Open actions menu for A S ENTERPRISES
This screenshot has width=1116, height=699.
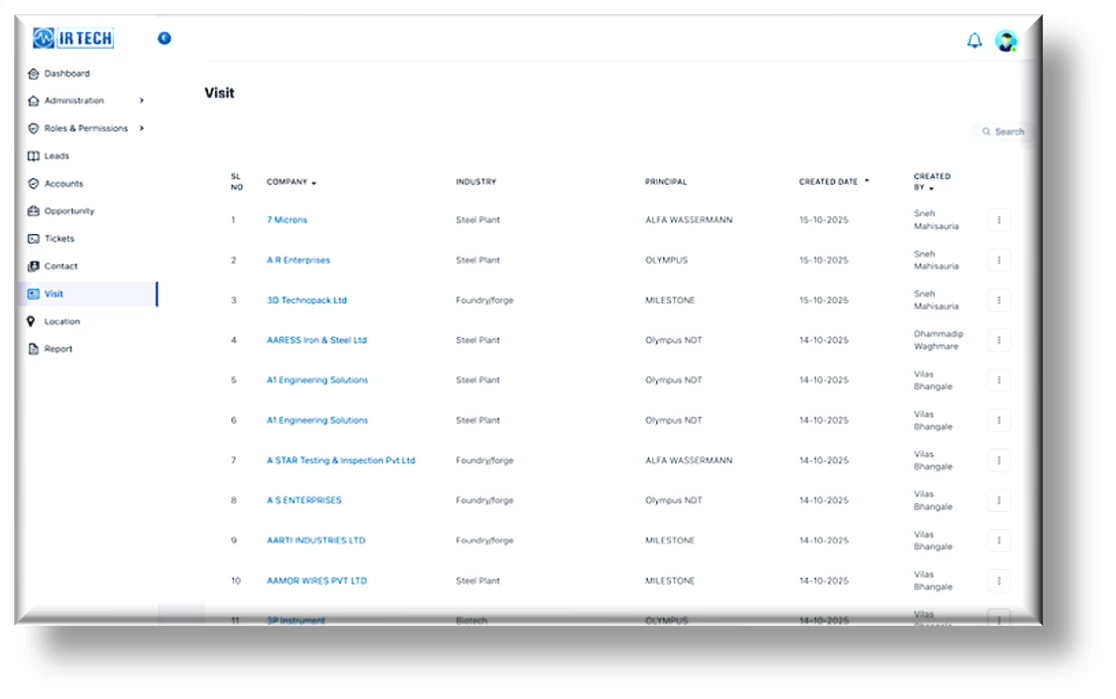pos(999,500)
